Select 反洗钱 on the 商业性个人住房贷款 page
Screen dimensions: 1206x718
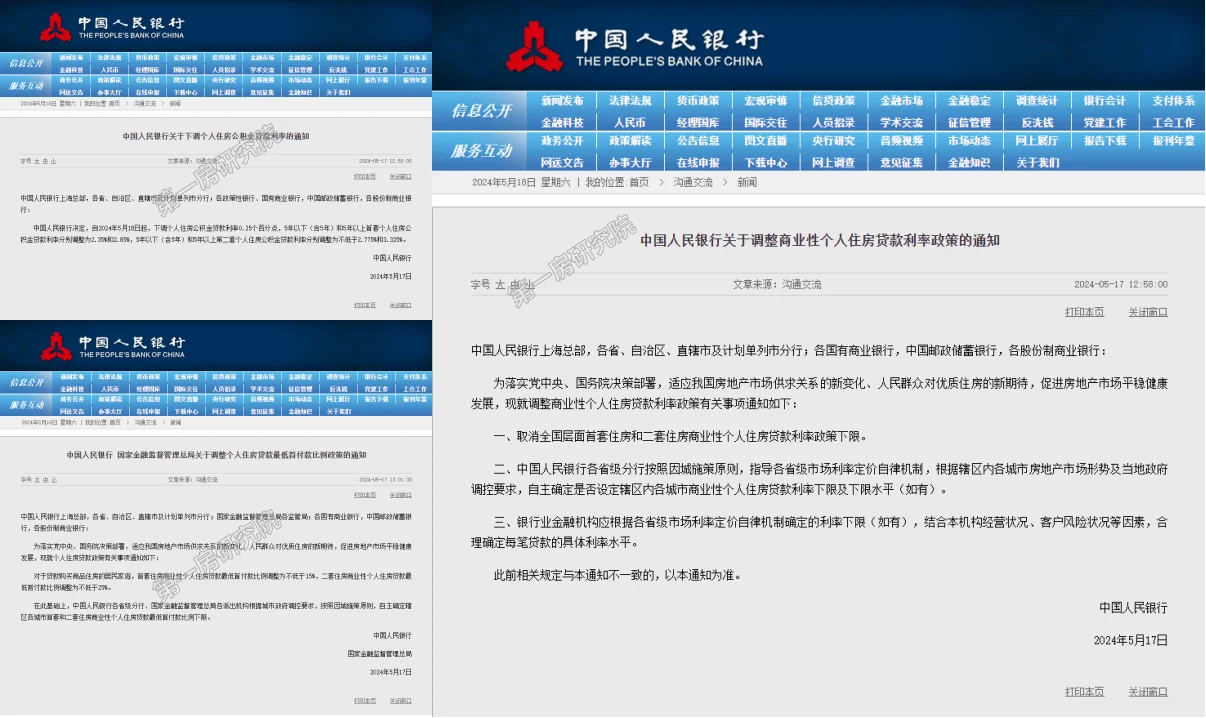coord(1037,122)
